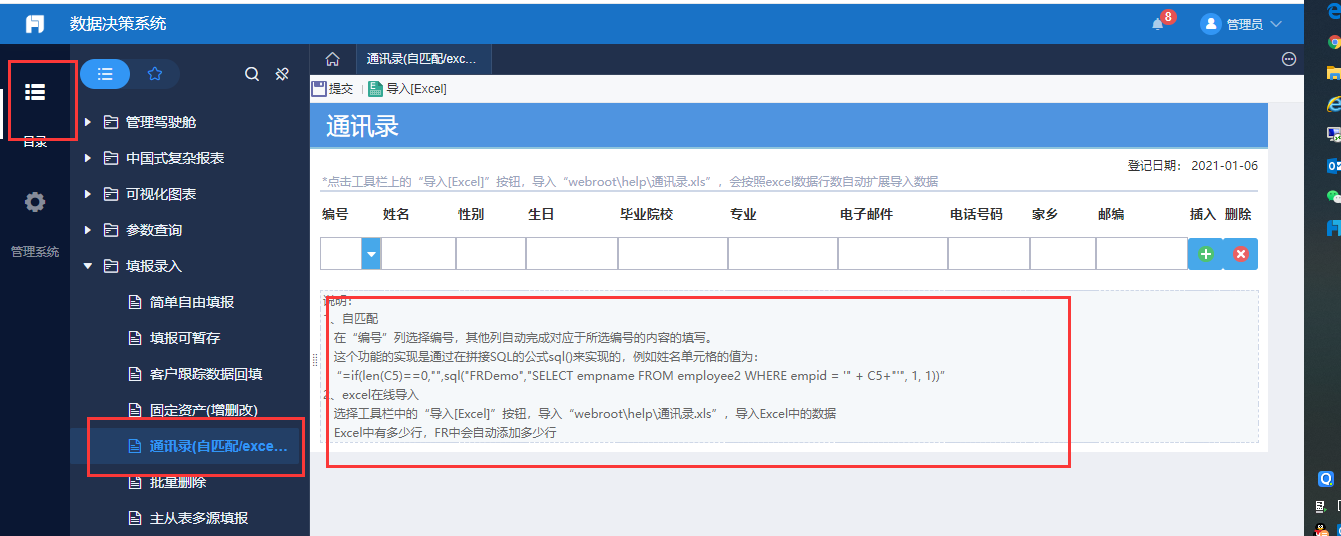The width and height of the screenshot is (1341, 536).
Task: Click the pin icon in directory panel
Action: pos(282,74)
